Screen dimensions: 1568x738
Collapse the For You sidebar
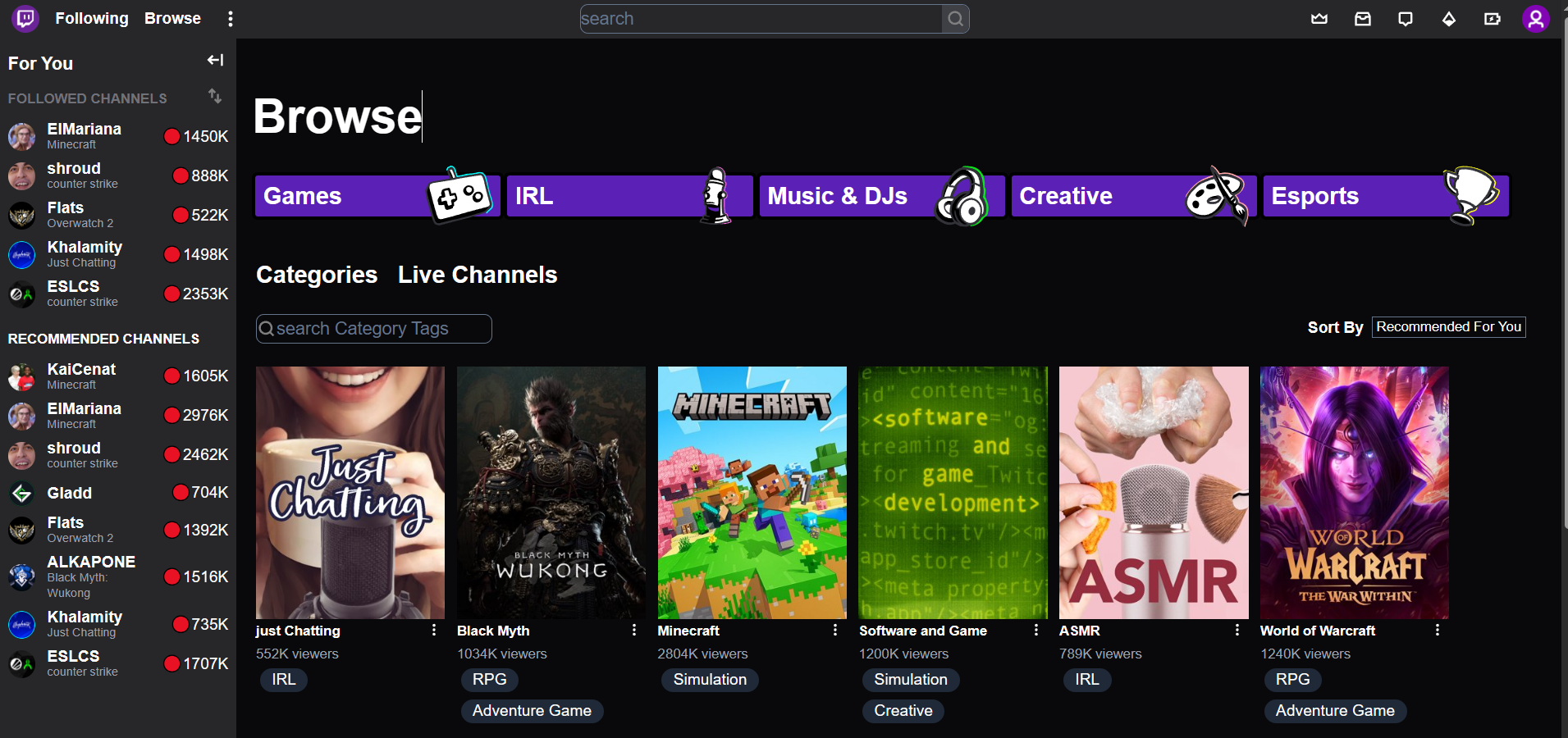pyautogui.click(x=215, y=60)
